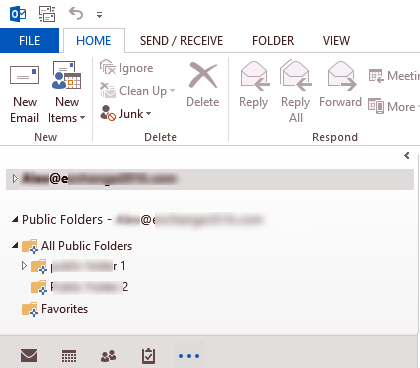420x368 pixels.
Task: Select the Public Folders root row
Action: (x=143, y=219)
